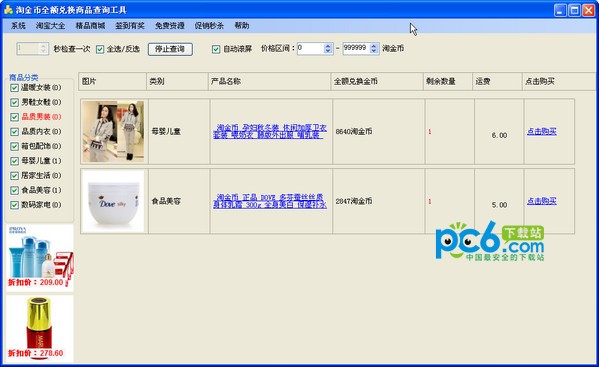The width and height of the screenshot is (599, 367).
Task: Click 点击购买 for the 2847淘金币 item
Action: point(541,201)
